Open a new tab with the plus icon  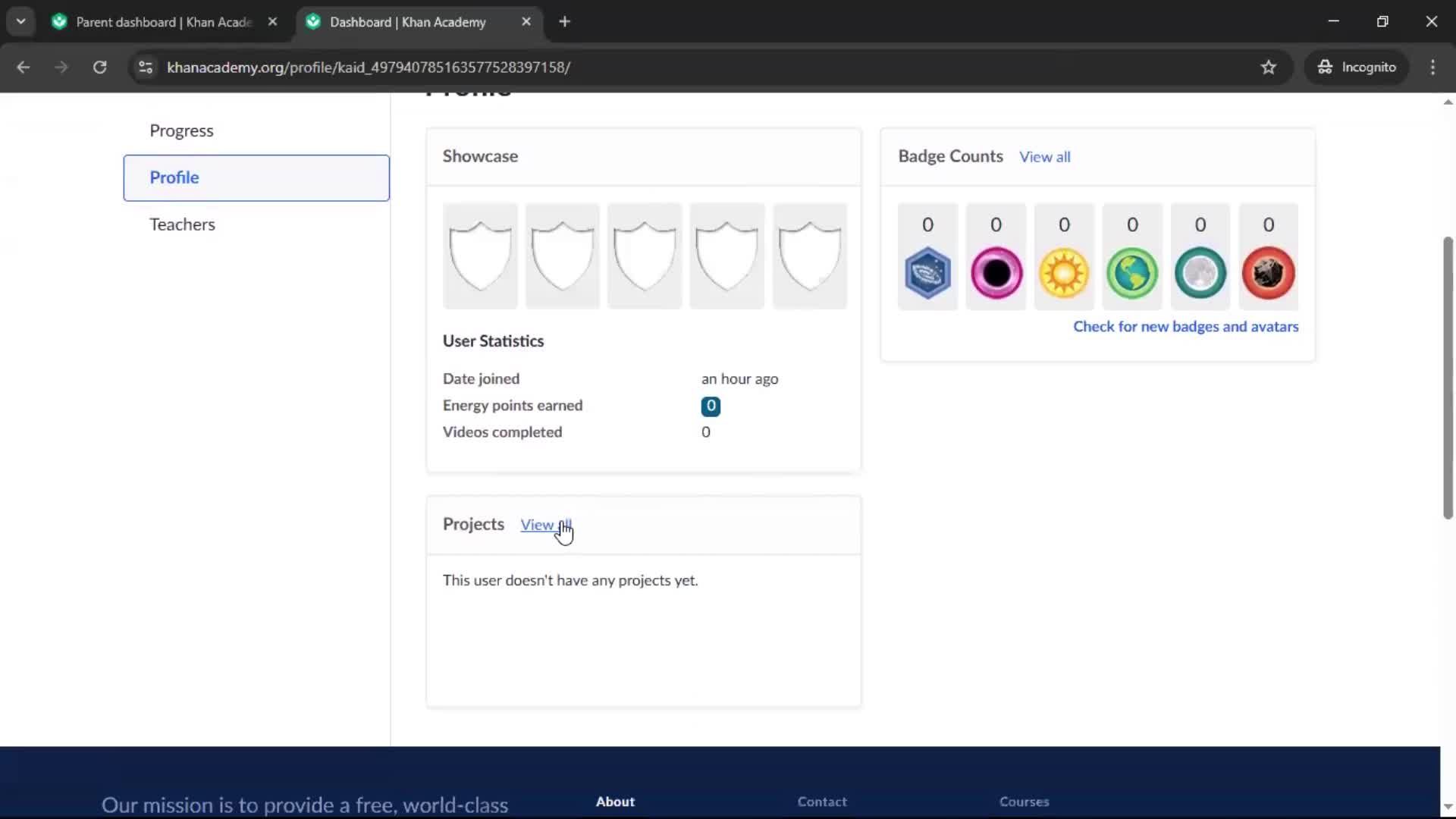point(564,22)
